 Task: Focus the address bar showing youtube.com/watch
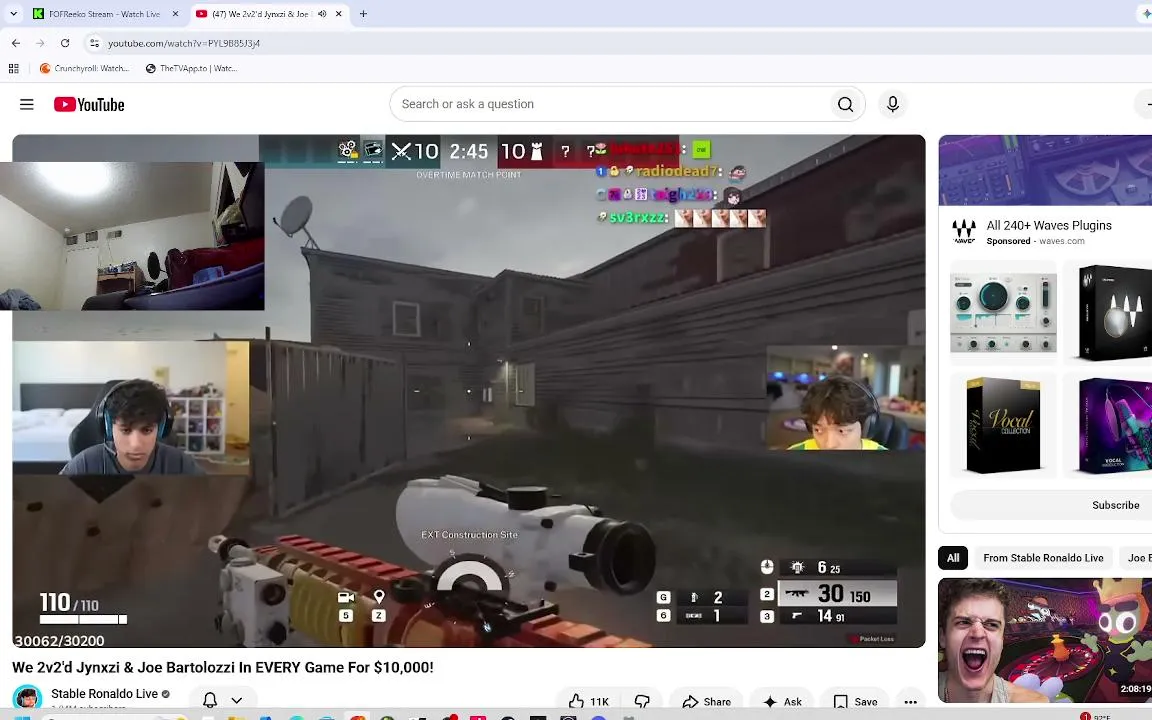pyautogui.click(x=184, y=43)
